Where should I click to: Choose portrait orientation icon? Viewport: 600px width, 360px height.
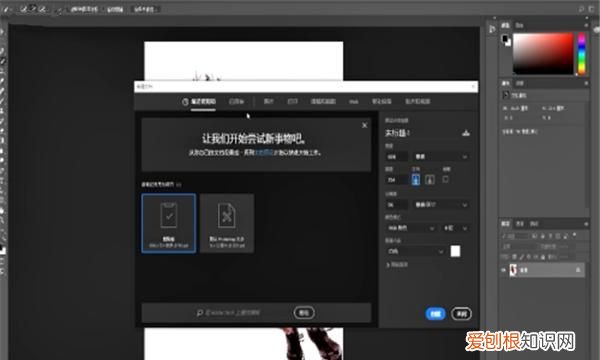click(x=416, y=179)
